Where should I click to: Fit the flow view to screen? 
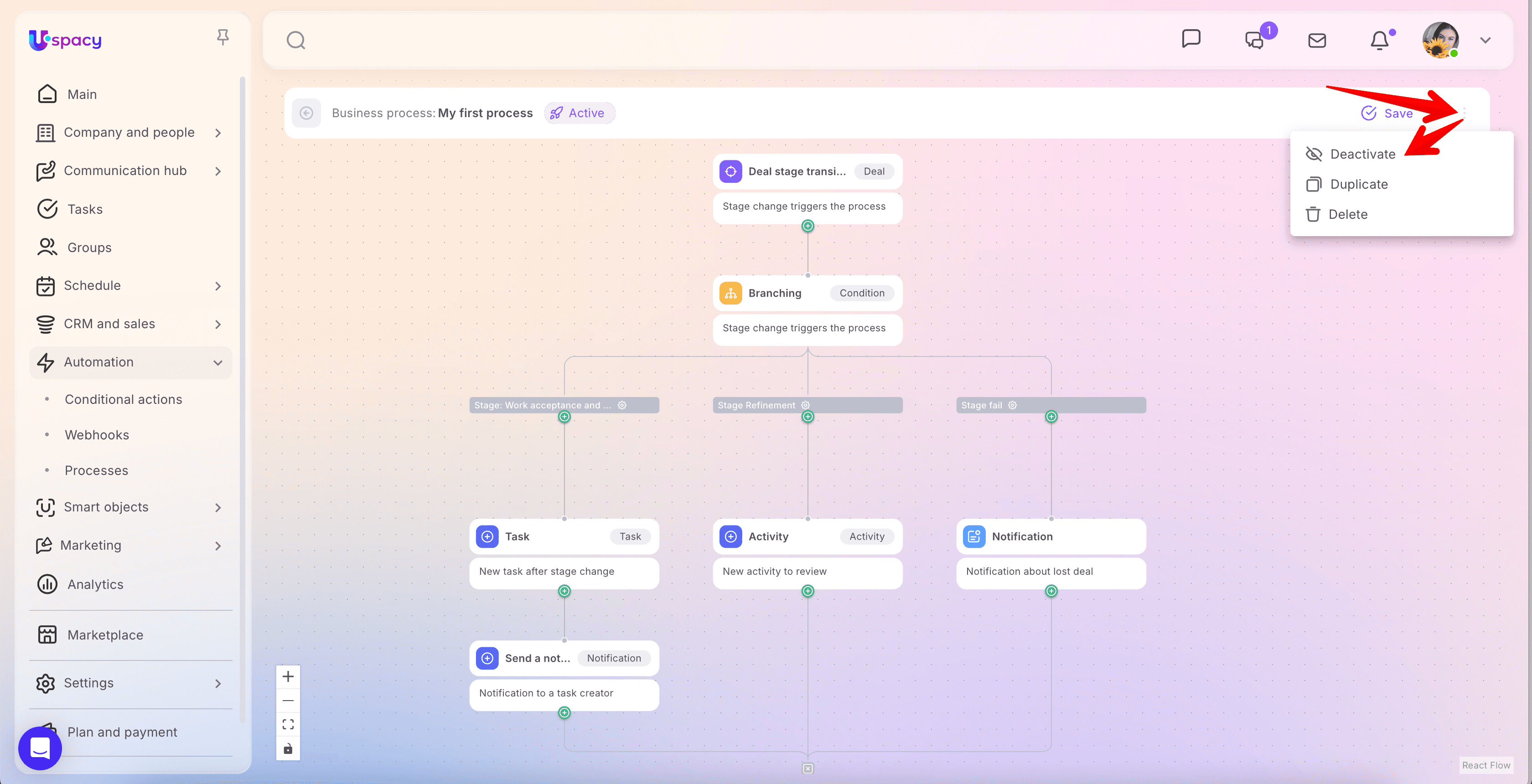(288, 724)
